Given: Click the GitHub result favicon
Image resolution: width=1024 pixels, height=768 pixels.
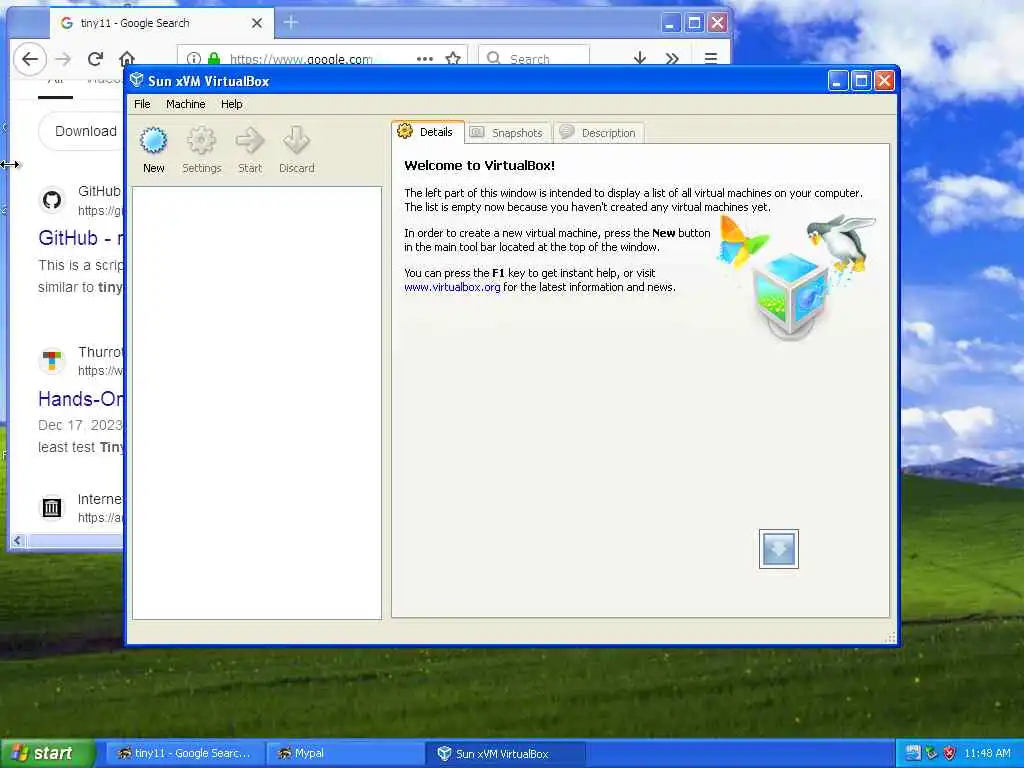Looking at the screenshot, I should pyautogui.click(x=52, y=200).
